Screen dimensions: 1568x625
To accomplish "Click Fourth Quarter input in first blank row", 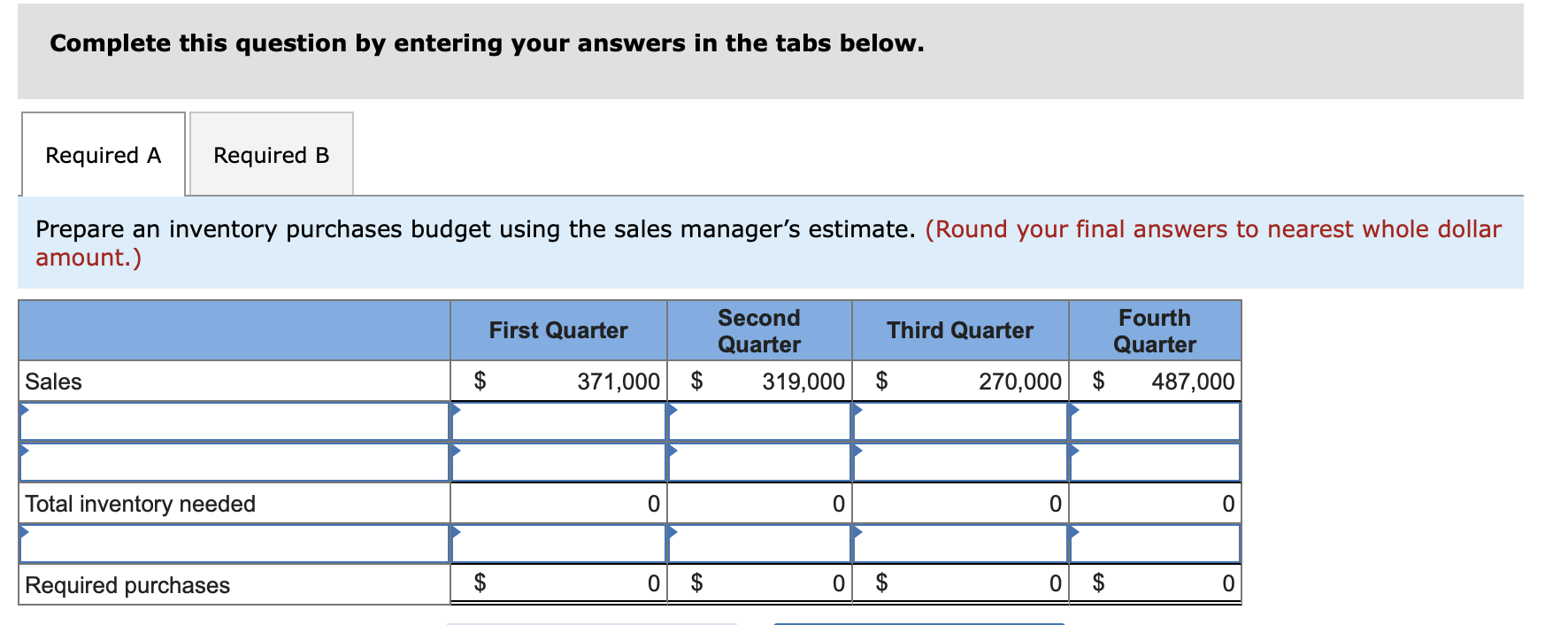I will (x=1155, y=422).
